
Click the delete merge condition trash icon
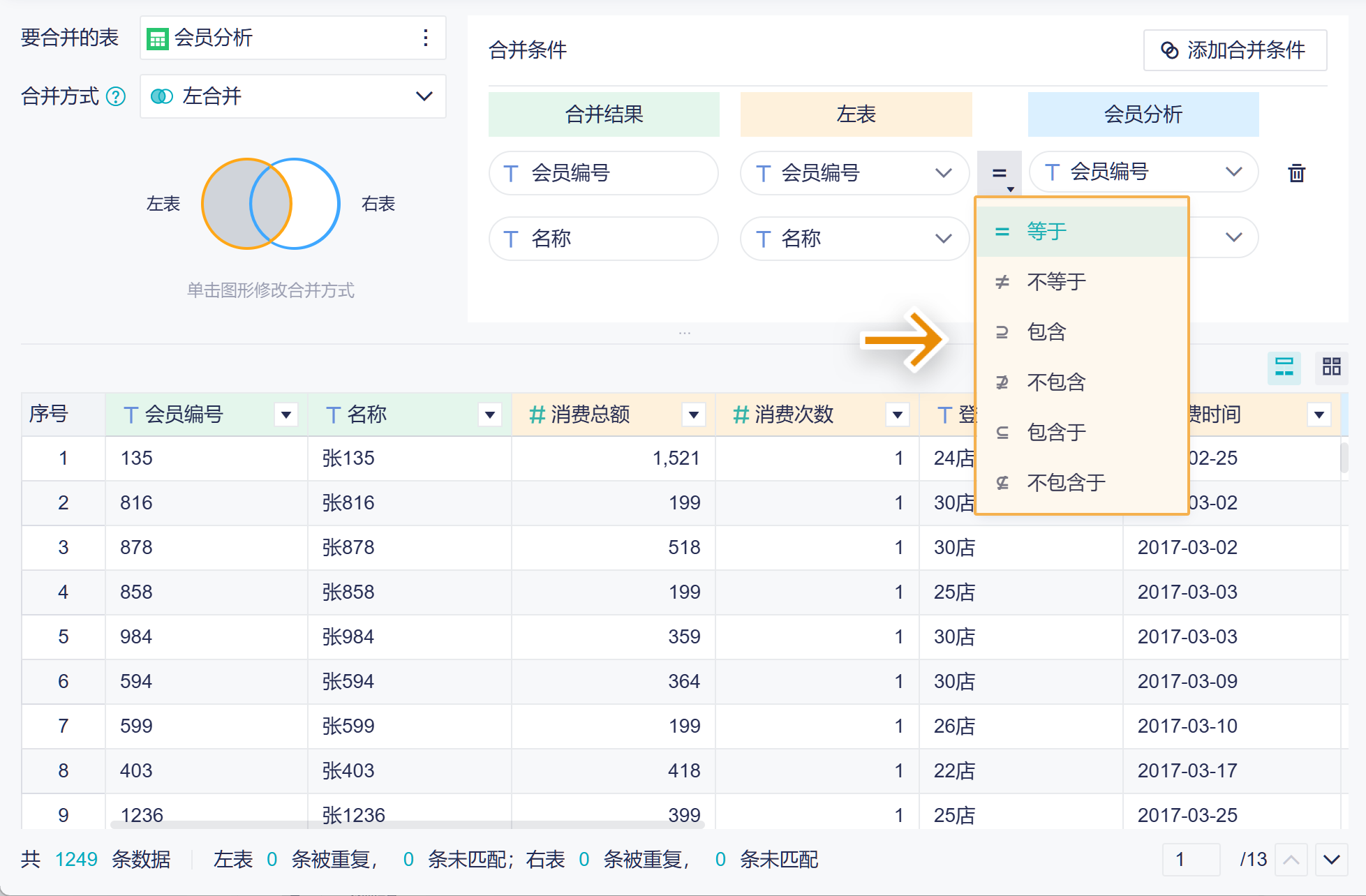coord(1296,172)
